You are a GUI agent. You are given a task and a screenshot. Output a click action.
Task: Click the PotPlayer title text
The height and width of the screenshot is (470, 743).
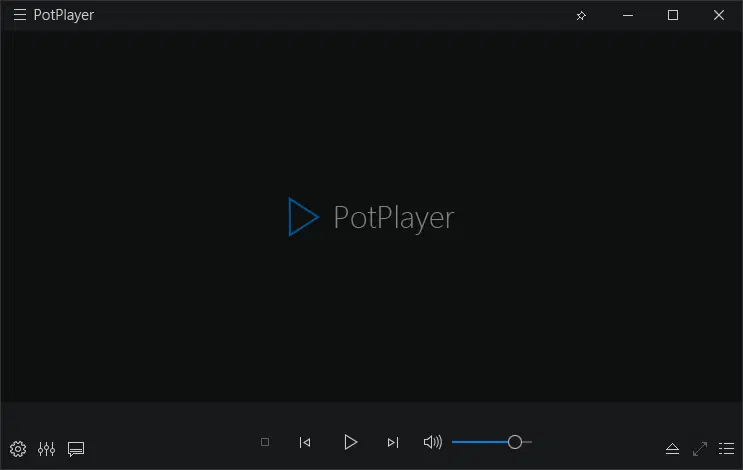click(63, 15)
